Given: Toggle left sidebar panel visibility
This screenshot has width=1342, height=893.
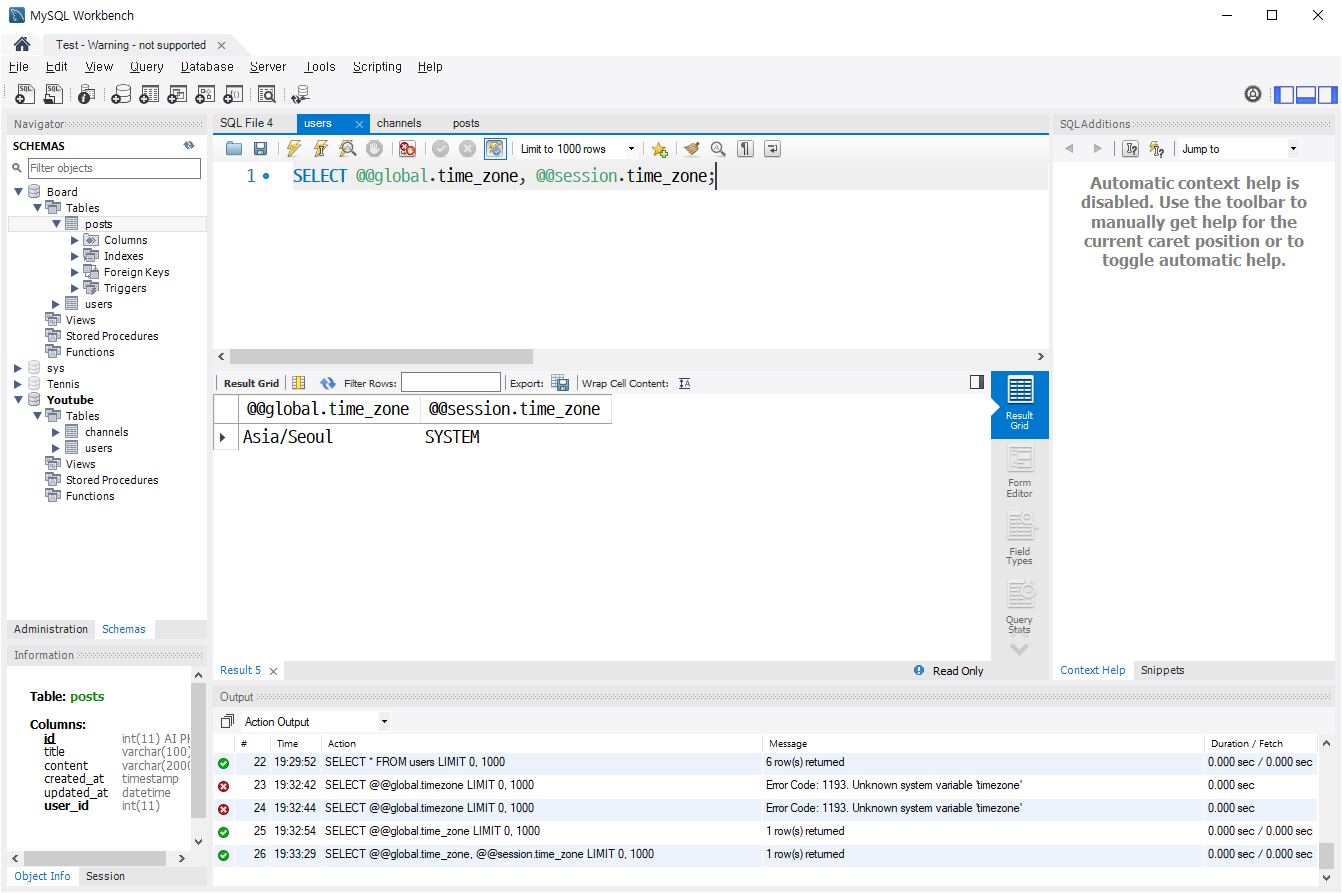Looking at the screenshot, I should (1283, 95).
